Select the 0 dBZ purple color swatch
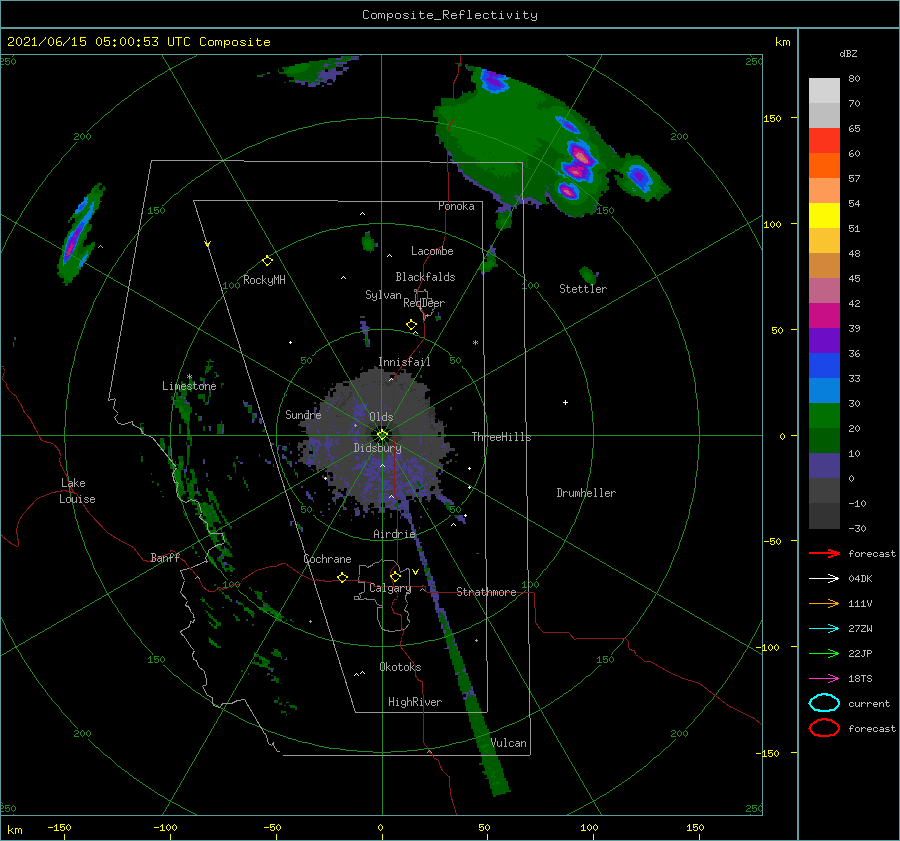 click(824, 466)
